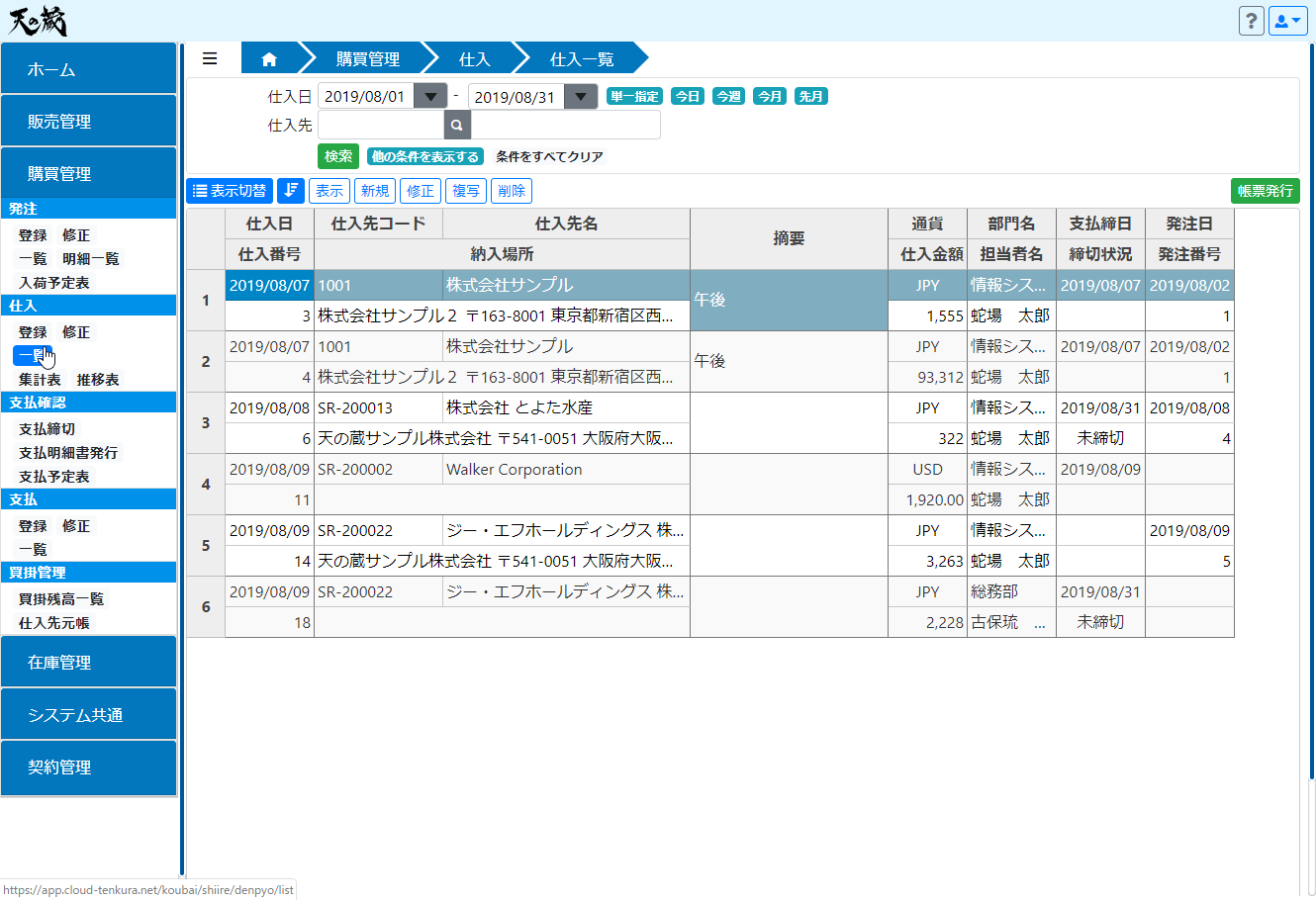The image size is (1316, 900).
Task: Click the 摘要 column header
Action: [790, 239]
